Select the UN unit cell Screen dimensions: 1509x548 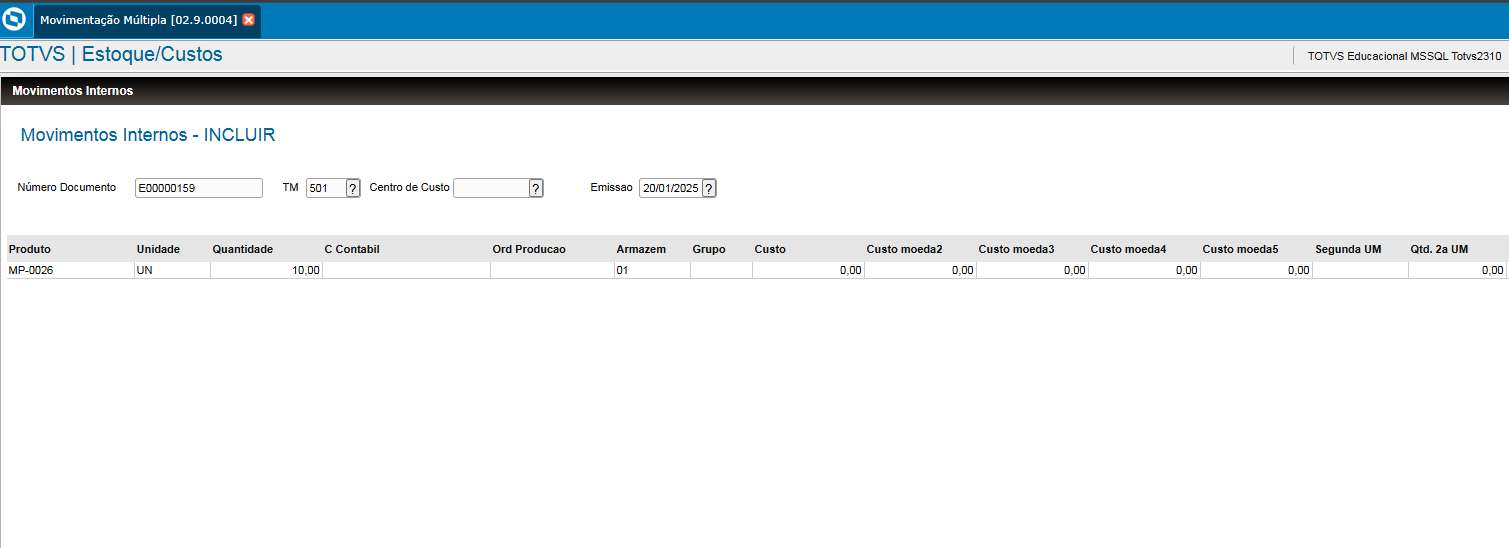pos(172,270)
